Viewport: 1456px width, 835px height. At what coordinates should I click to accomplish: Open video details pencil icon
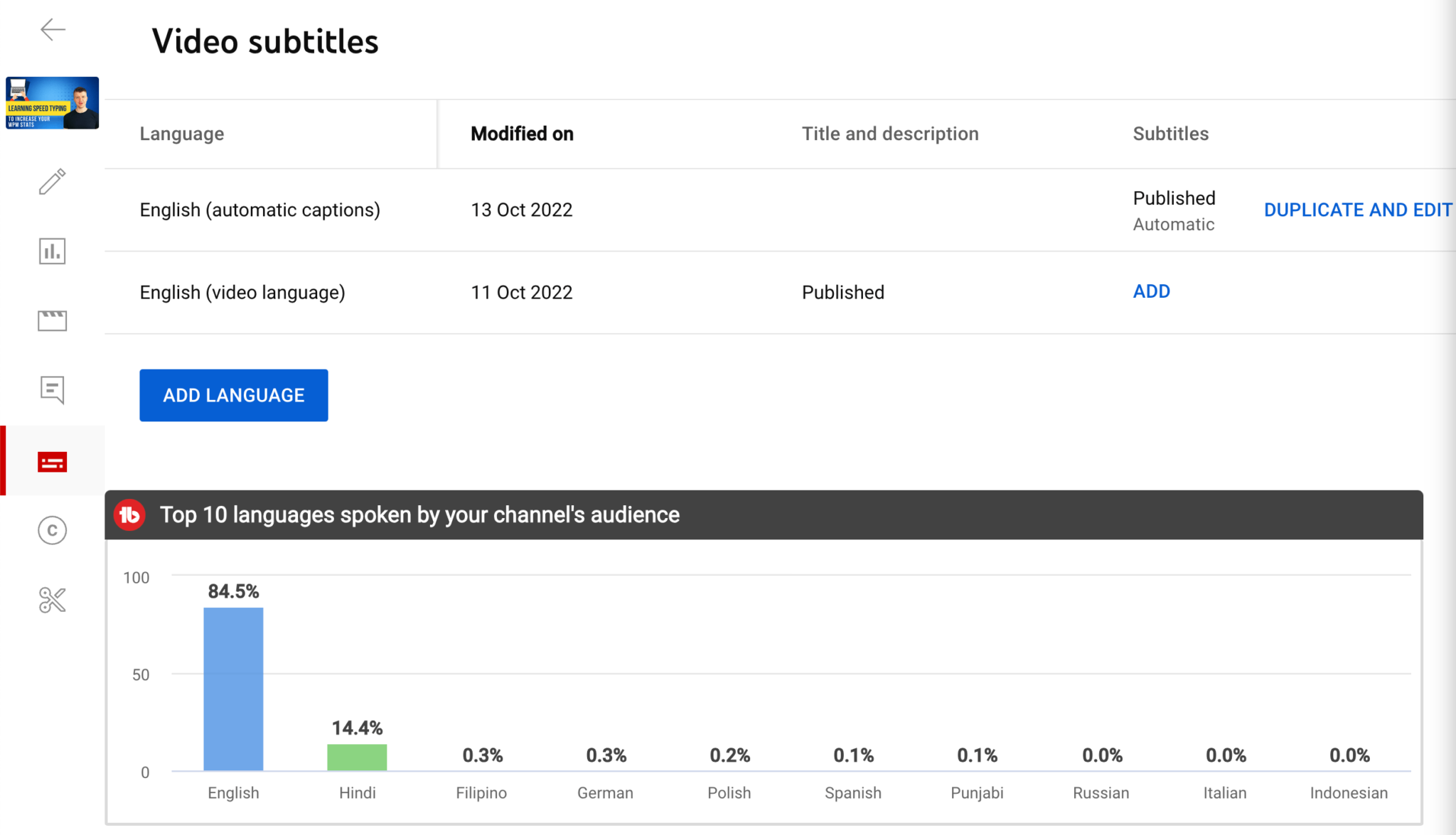[x=53, y=181]
